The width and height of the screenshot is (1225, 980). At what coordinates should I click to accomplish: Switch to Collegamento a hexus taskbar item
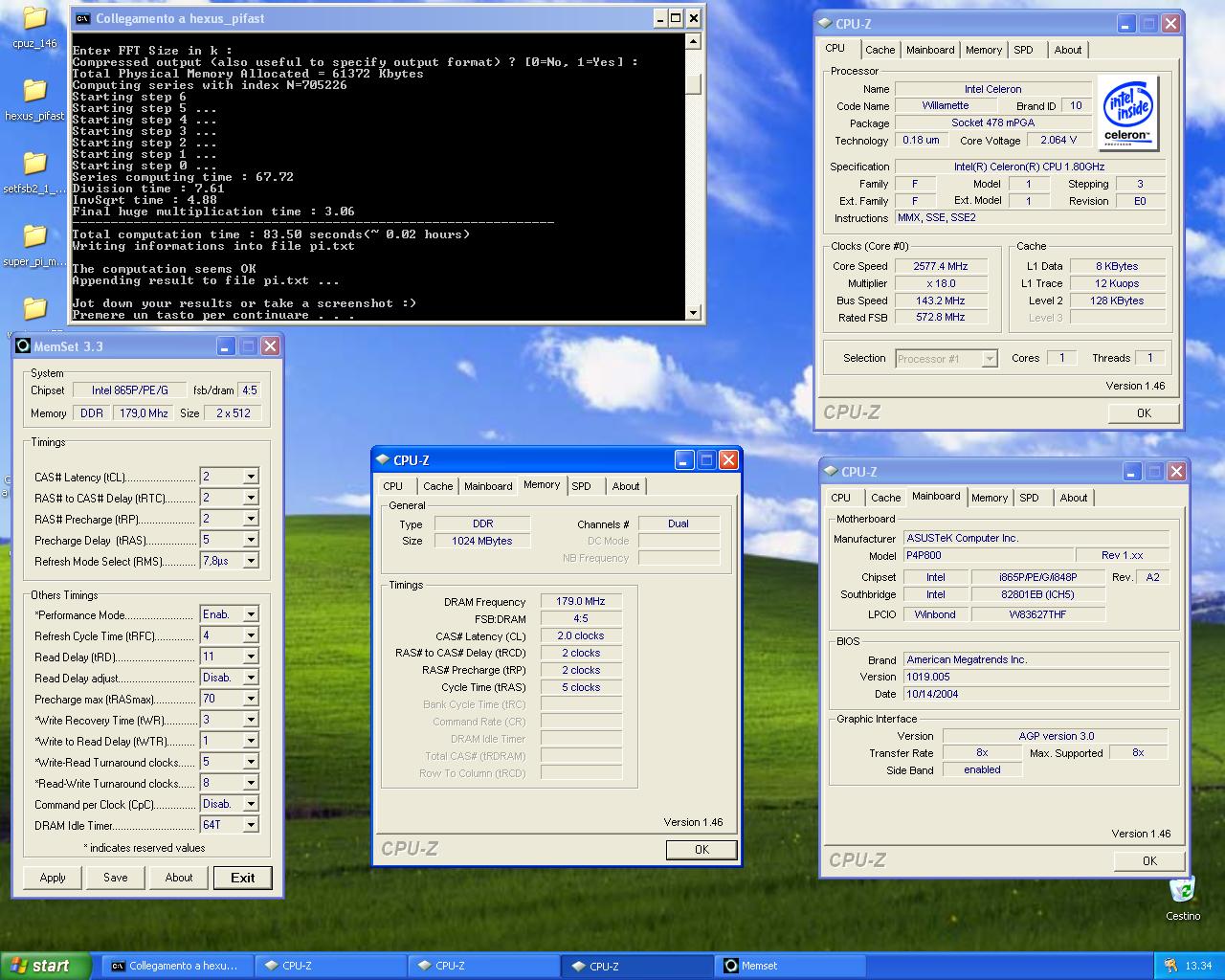[x=178, y=966]
